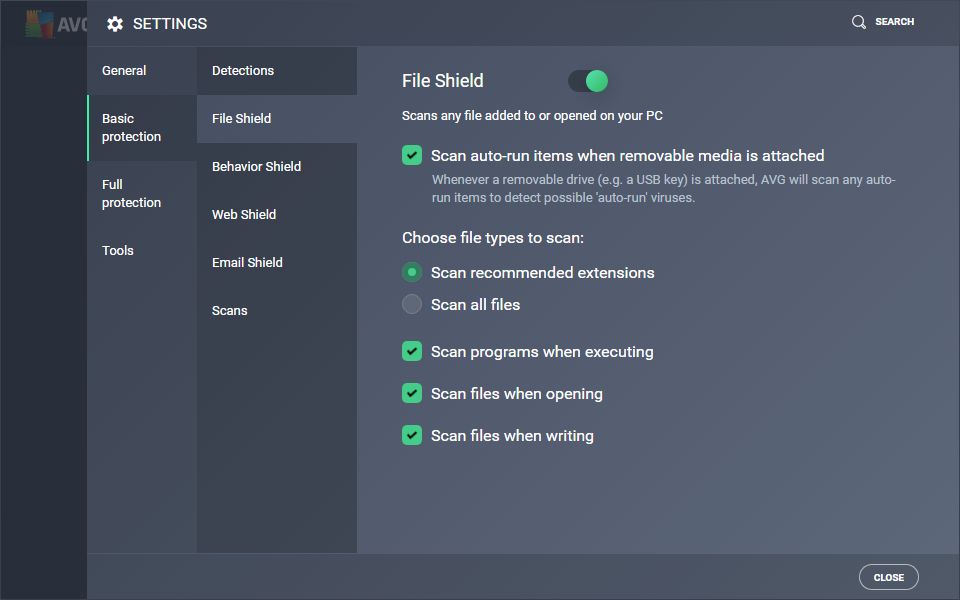Click the settings gear icon
The width and height of the screenshot is (960, 600).
(x=115, y=24)
